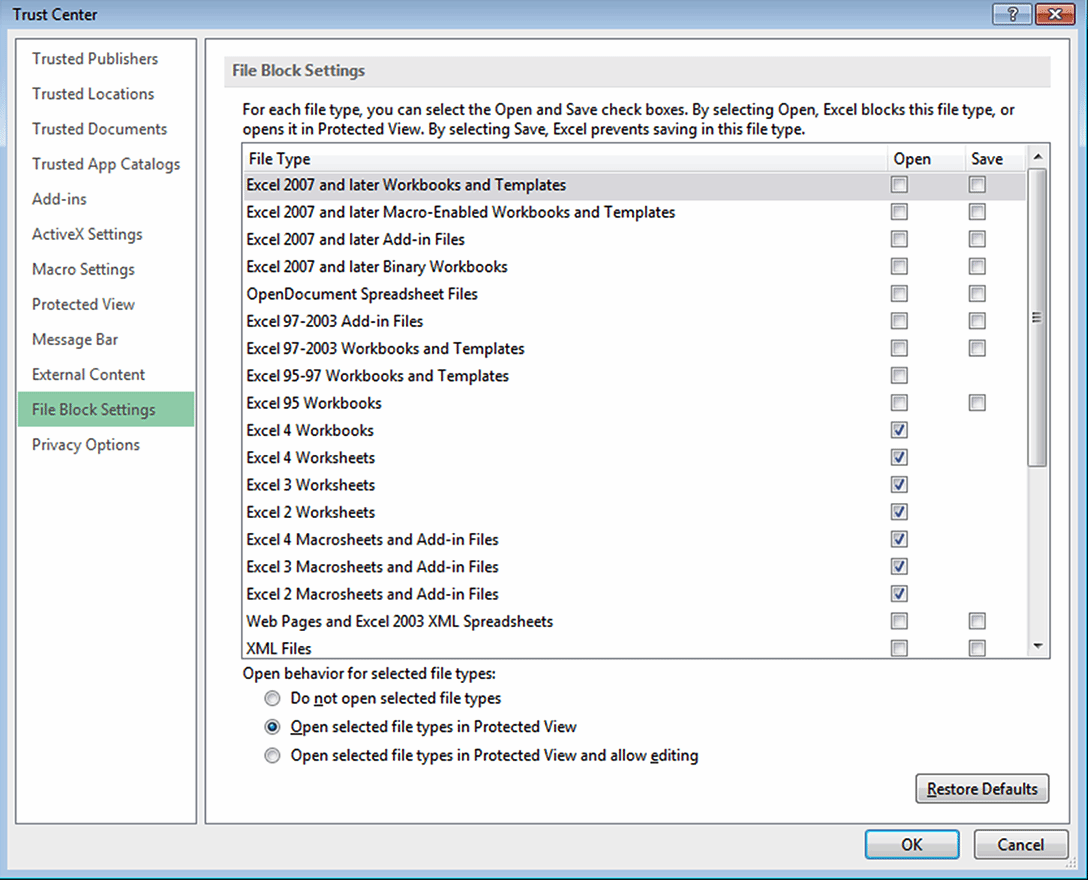This screenshot has width=1088, height=880.
Task: Go to Privacy Options in sidebar
Action: click(x=85, y=444)
